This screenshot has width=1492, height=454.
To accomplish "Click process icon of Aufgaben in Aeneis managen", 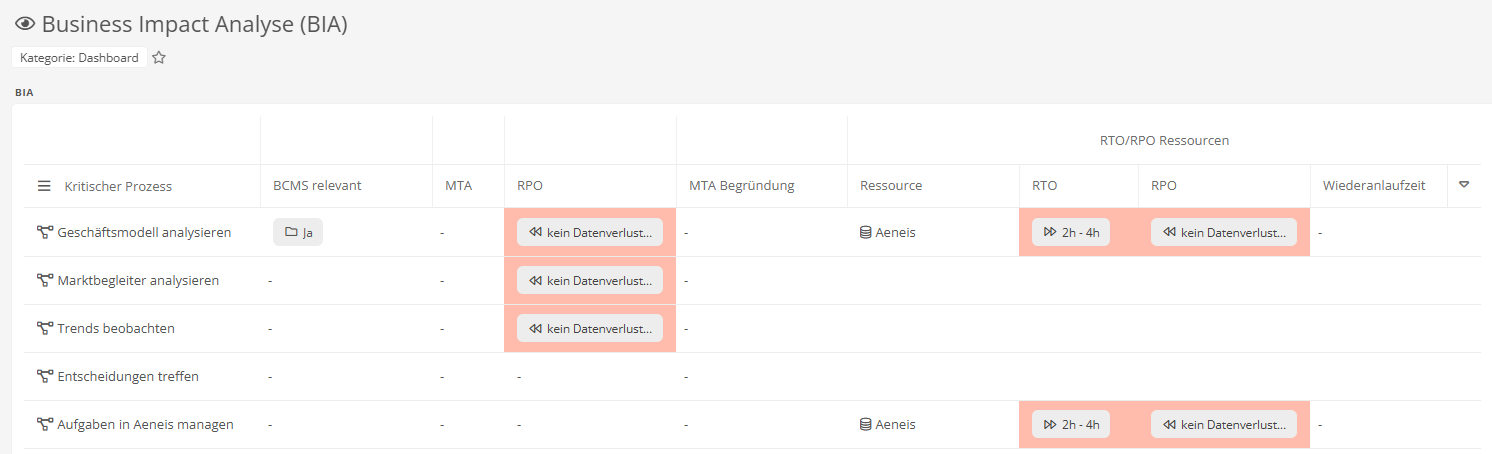I will (45, 424).
